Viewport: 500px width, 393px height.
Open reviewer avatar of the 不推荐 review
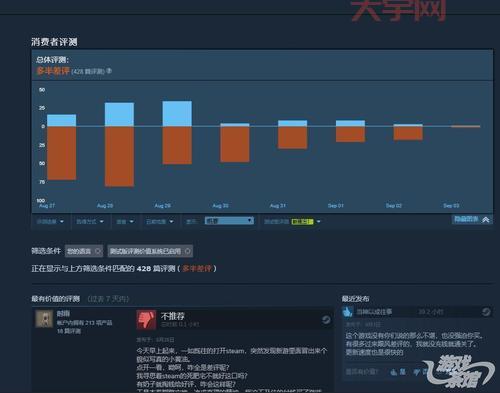pyautogui.click(x=44, y=319)
